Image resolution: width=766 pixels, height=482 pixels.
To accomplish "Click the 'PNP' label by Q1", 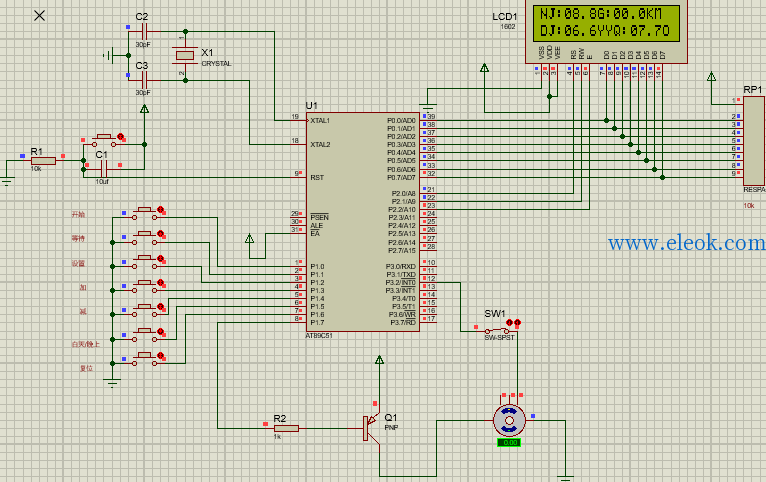I will click(391, 427).
